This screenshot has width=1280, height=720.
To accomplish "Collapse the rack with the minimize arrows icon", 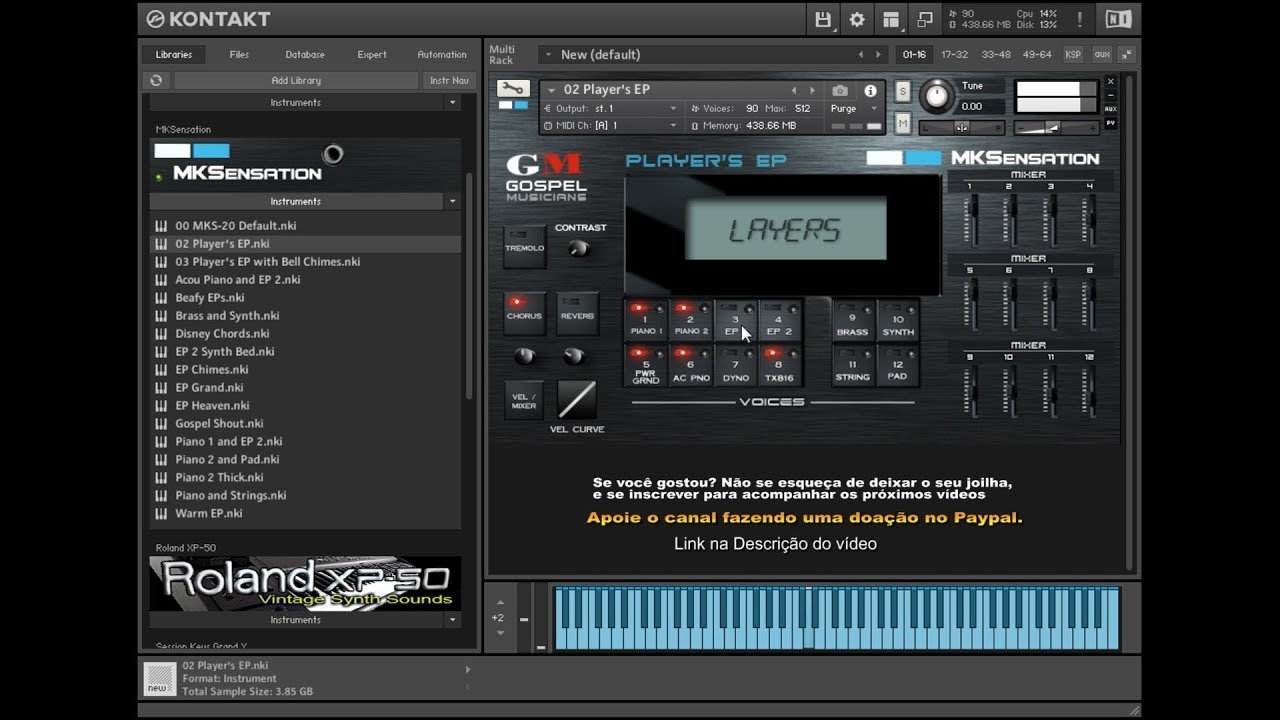I will click(x=1127, y=54).
